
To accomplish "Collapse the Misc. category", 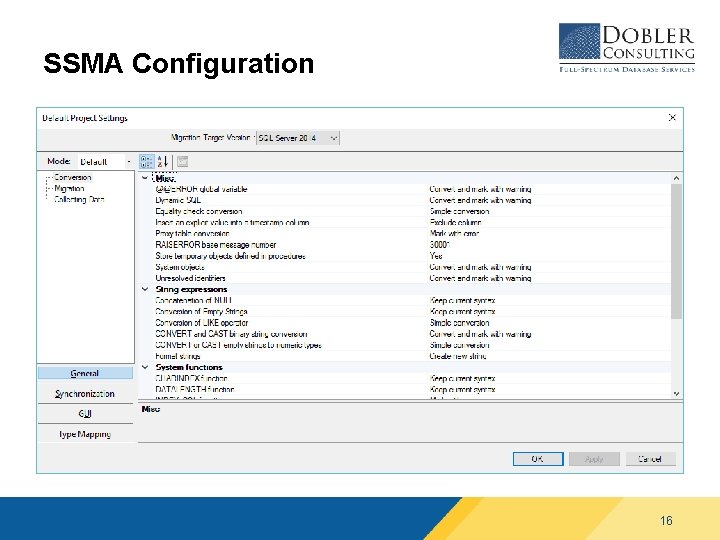I will 145,178.
